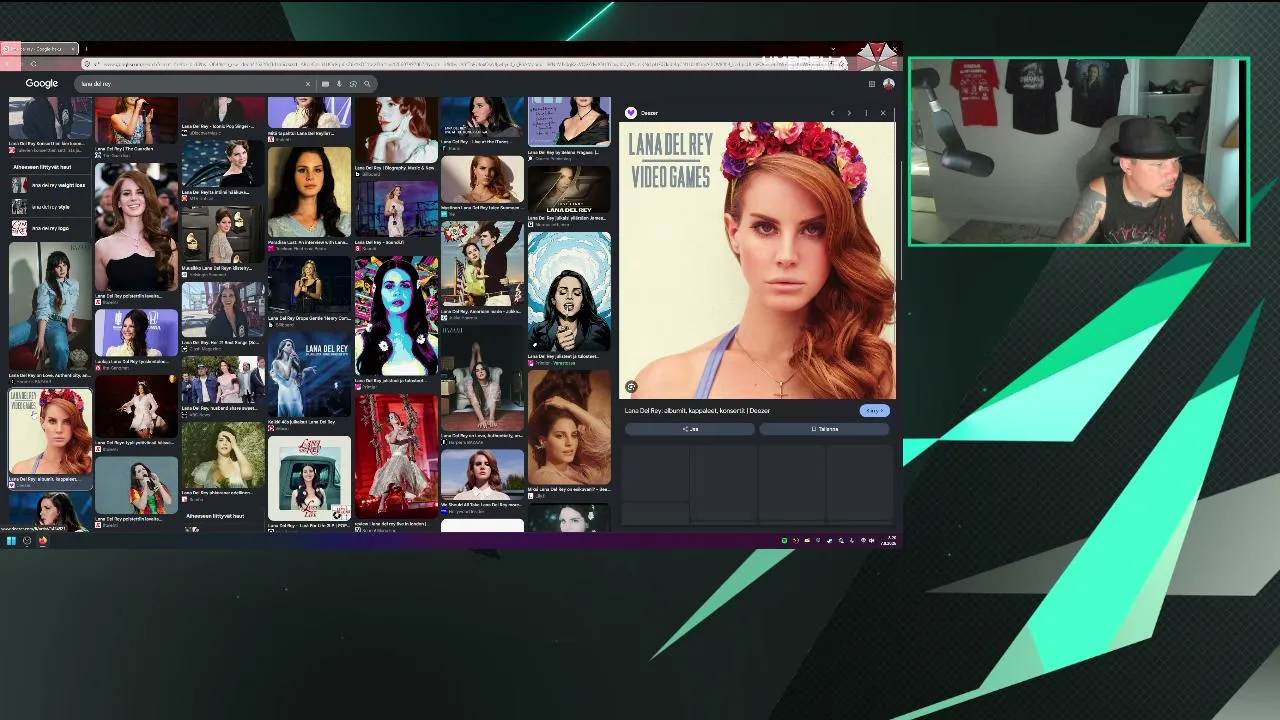Screen dimensions: 1280x720
Task: Open the blue comic-style illustration thumbnail
Action: [569, 292]
